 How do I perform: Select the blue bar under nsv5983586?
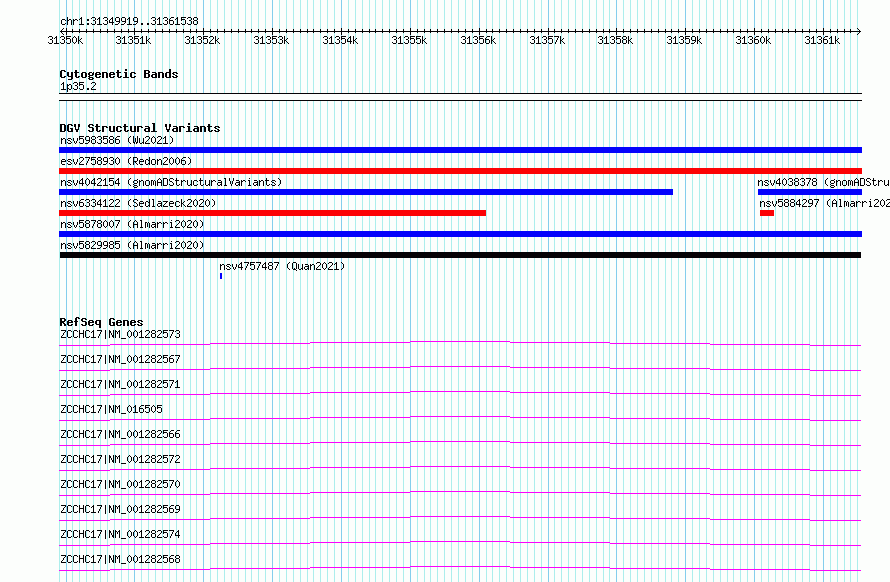(x=460, y=150)
